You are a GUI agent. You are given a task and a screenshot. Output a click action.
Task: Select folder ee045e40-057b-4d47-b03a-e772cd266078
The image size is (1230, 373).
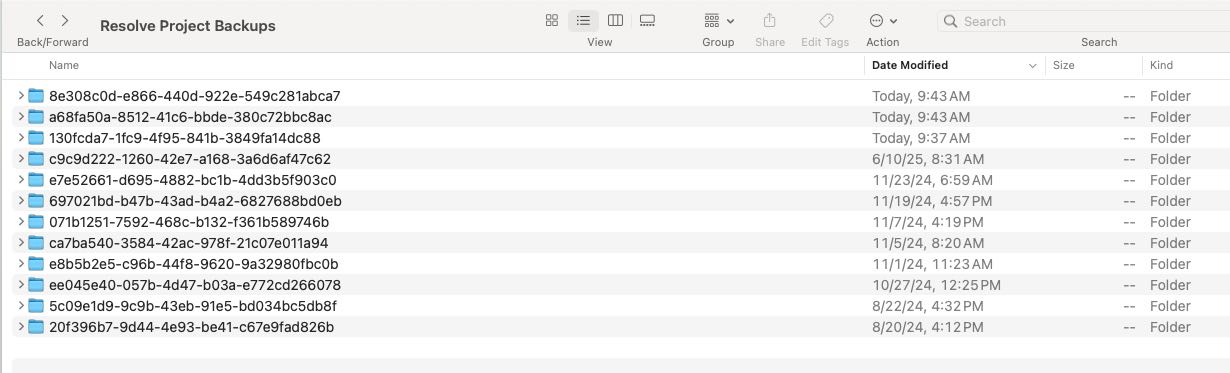click(x=615, y=285)
